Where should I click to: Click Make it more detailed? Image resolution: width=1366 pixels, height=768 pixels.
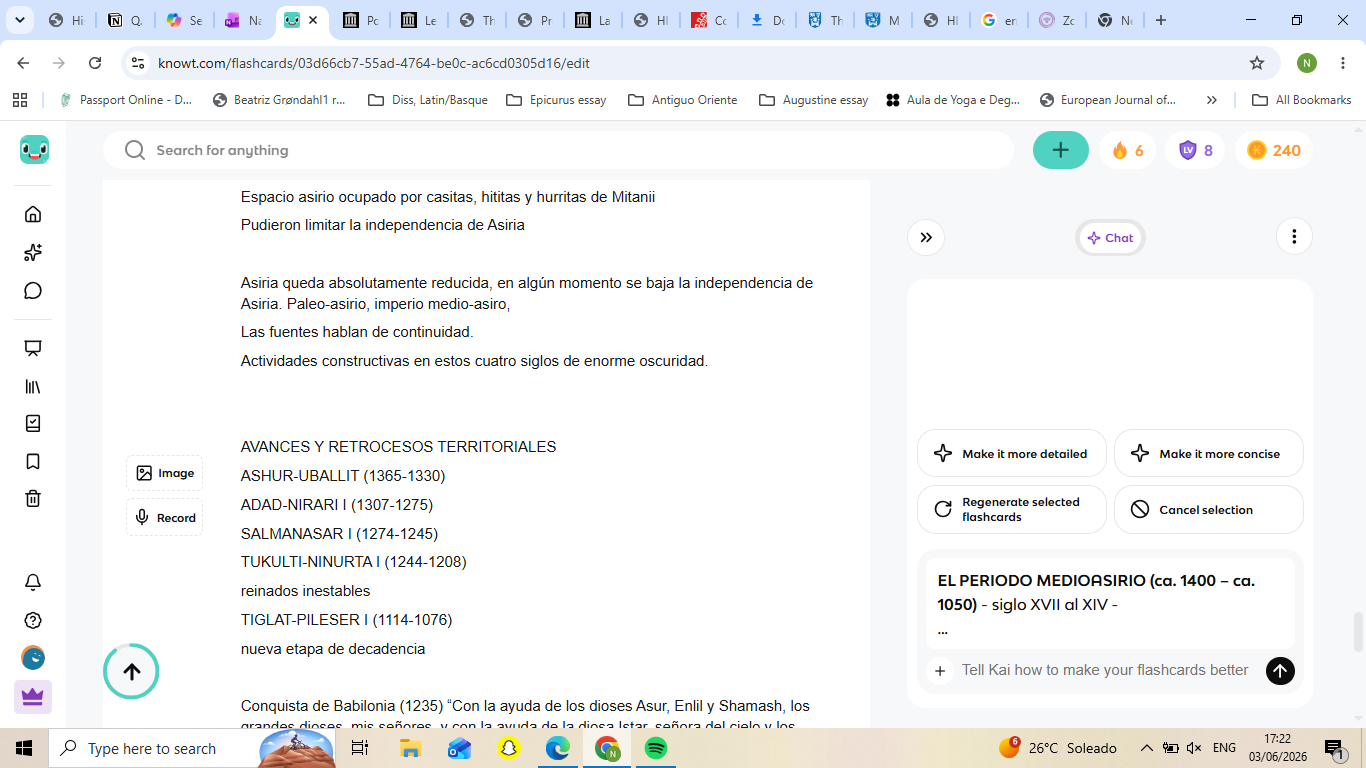click(x=1012, y=454)
